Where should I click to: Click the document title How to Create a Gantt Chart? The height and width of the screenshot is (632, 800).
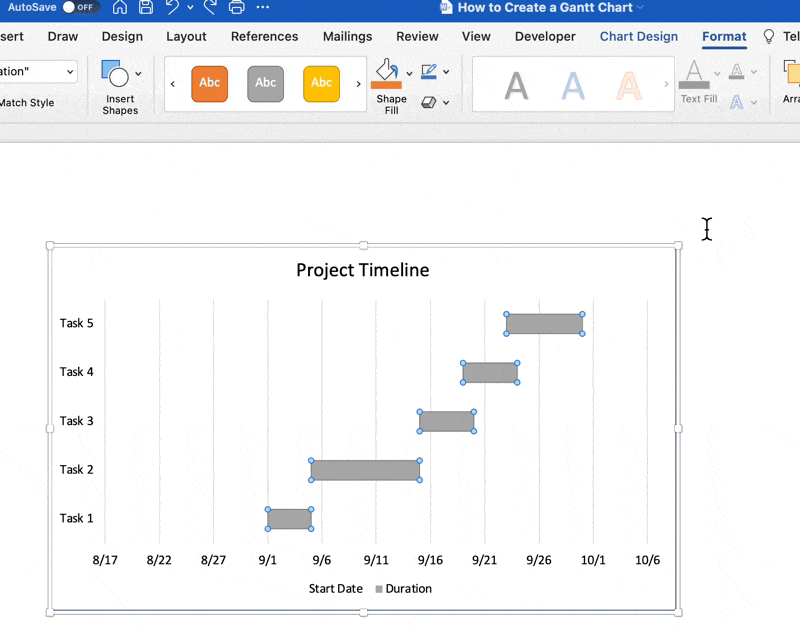click(x=545, y=8)
